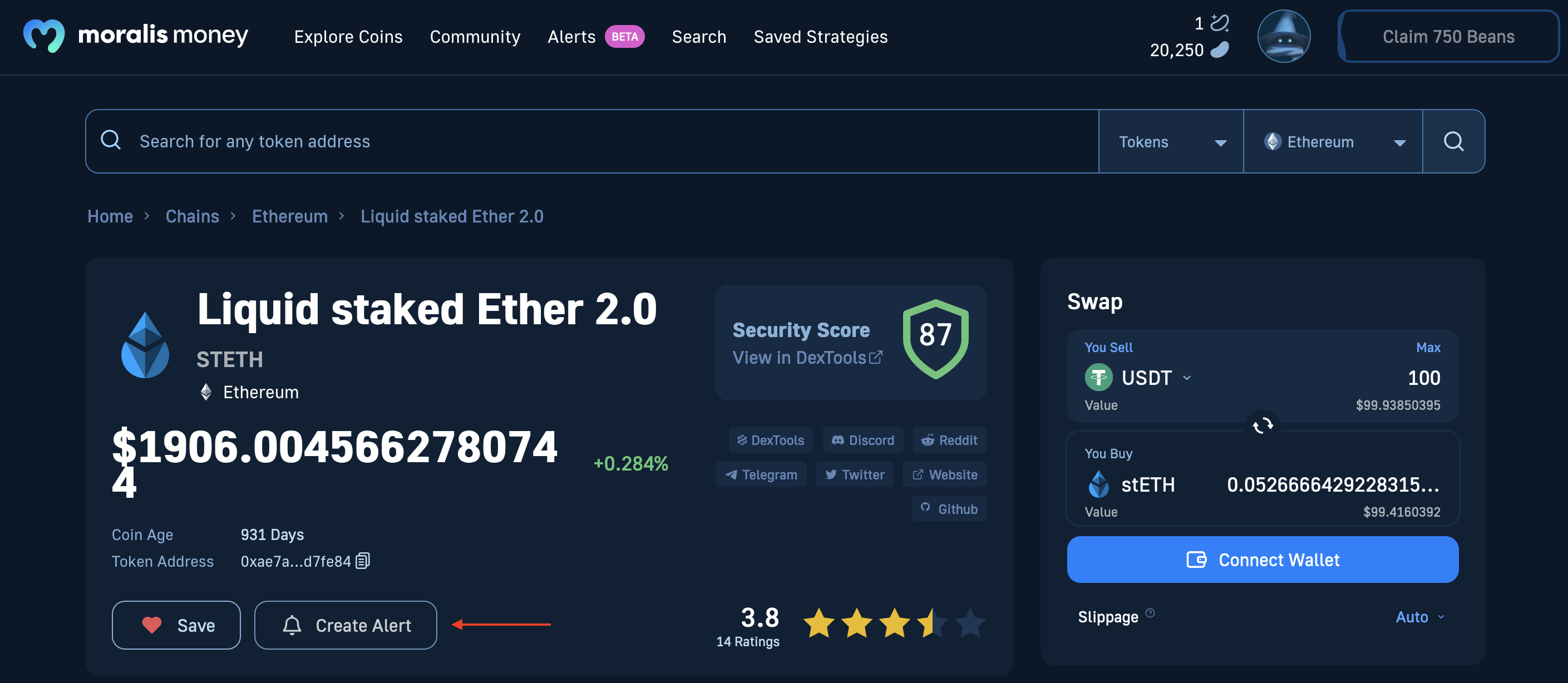Click the Discord community icon
Image resolution: width=1568 pixels, height=683 pixels.
[861, 440]
